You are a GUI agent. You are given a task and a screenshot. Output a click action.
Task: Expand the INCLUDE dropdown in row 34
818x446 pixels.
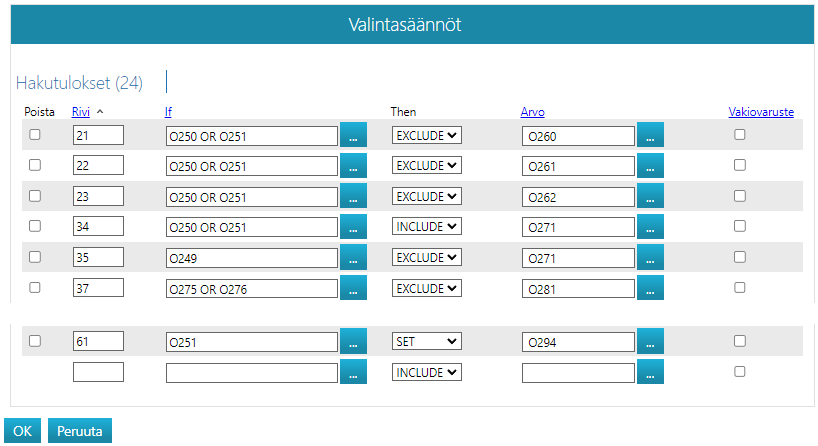(x=426, y=227)
